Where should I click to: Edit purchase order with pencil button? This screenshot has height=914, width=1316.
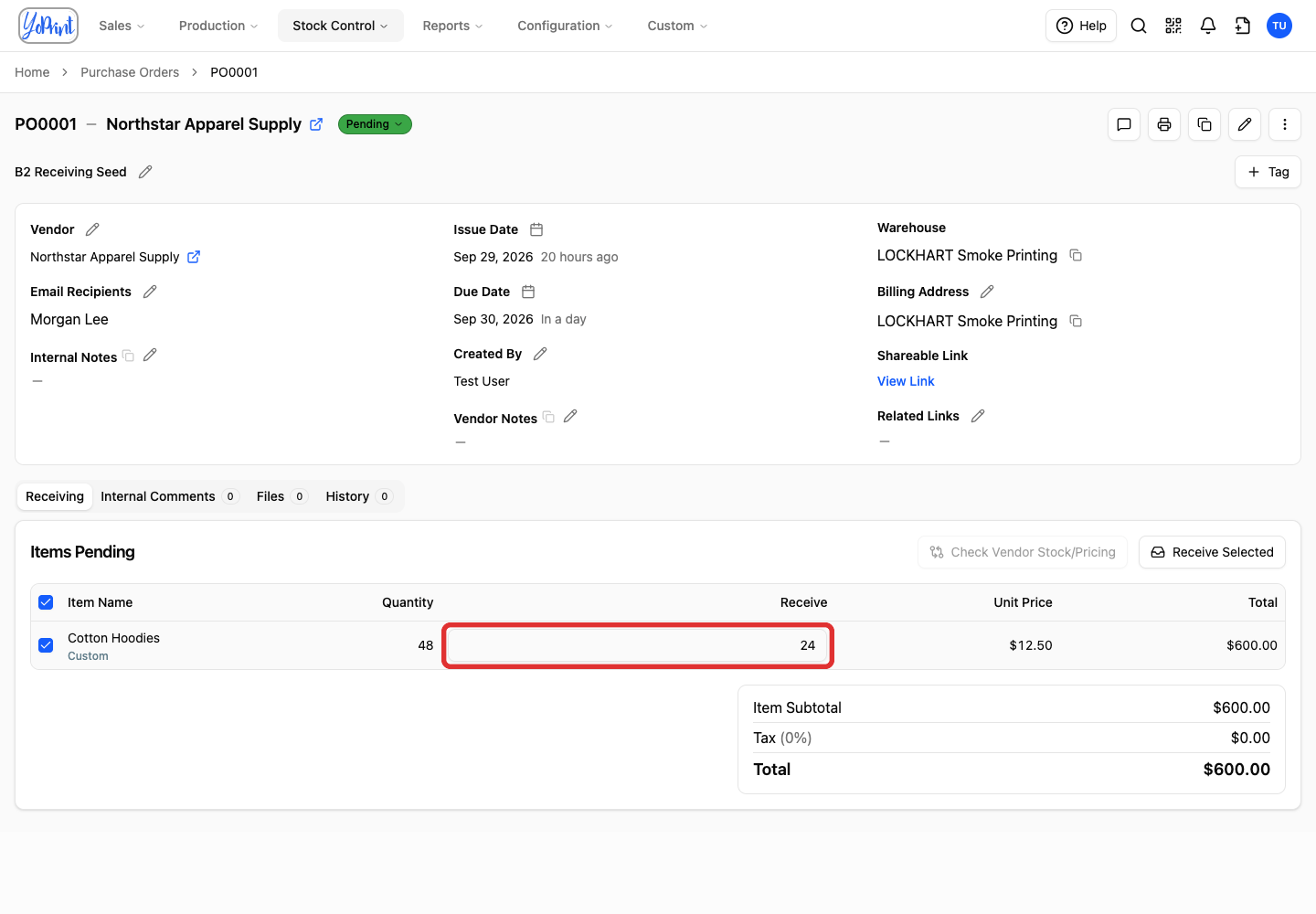(x=1245, y=124)
